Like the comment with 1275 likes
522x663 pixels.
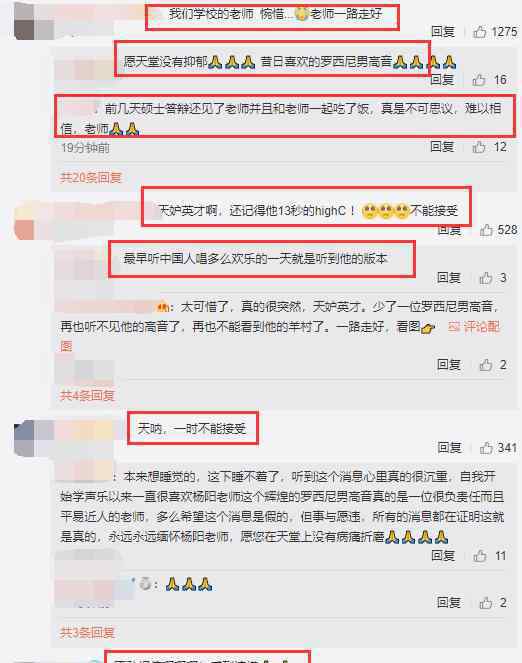[479, 32]
